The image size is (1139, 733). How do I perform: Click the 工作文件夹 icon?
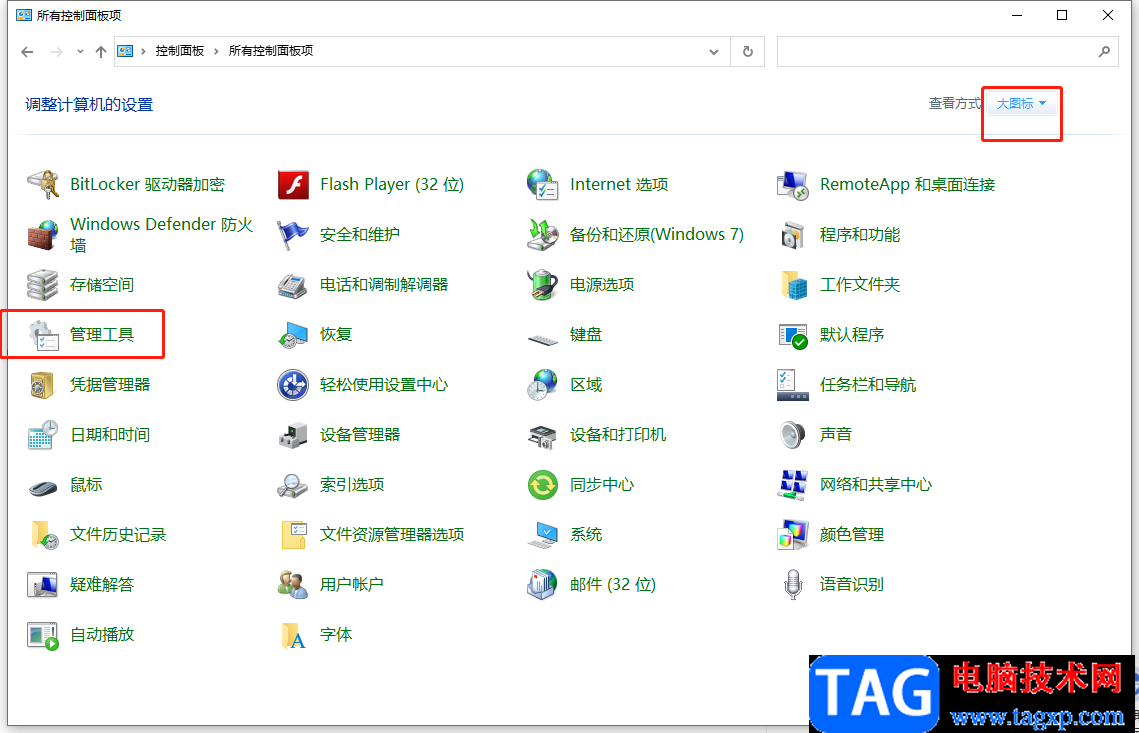(x=793, y=285)
